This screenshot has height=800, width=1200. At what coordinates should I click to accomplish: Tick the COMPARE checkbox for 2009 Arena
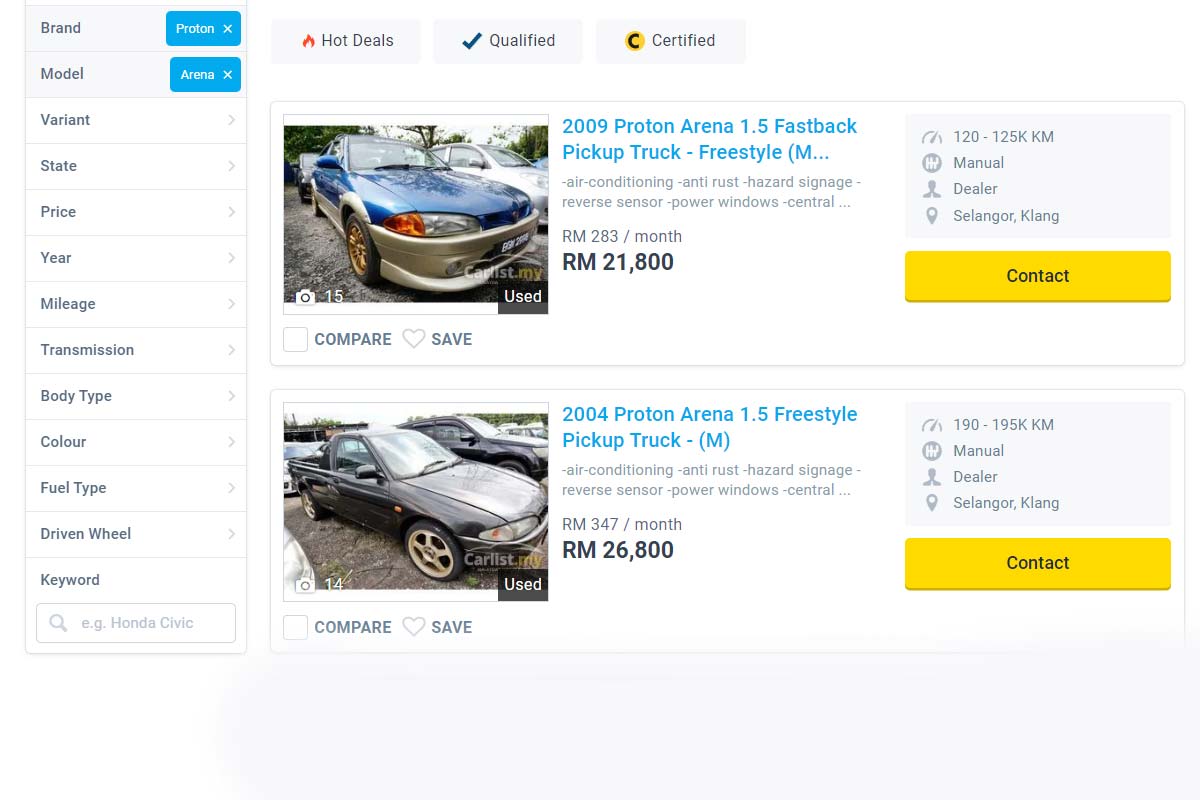(x=295, y=339)
